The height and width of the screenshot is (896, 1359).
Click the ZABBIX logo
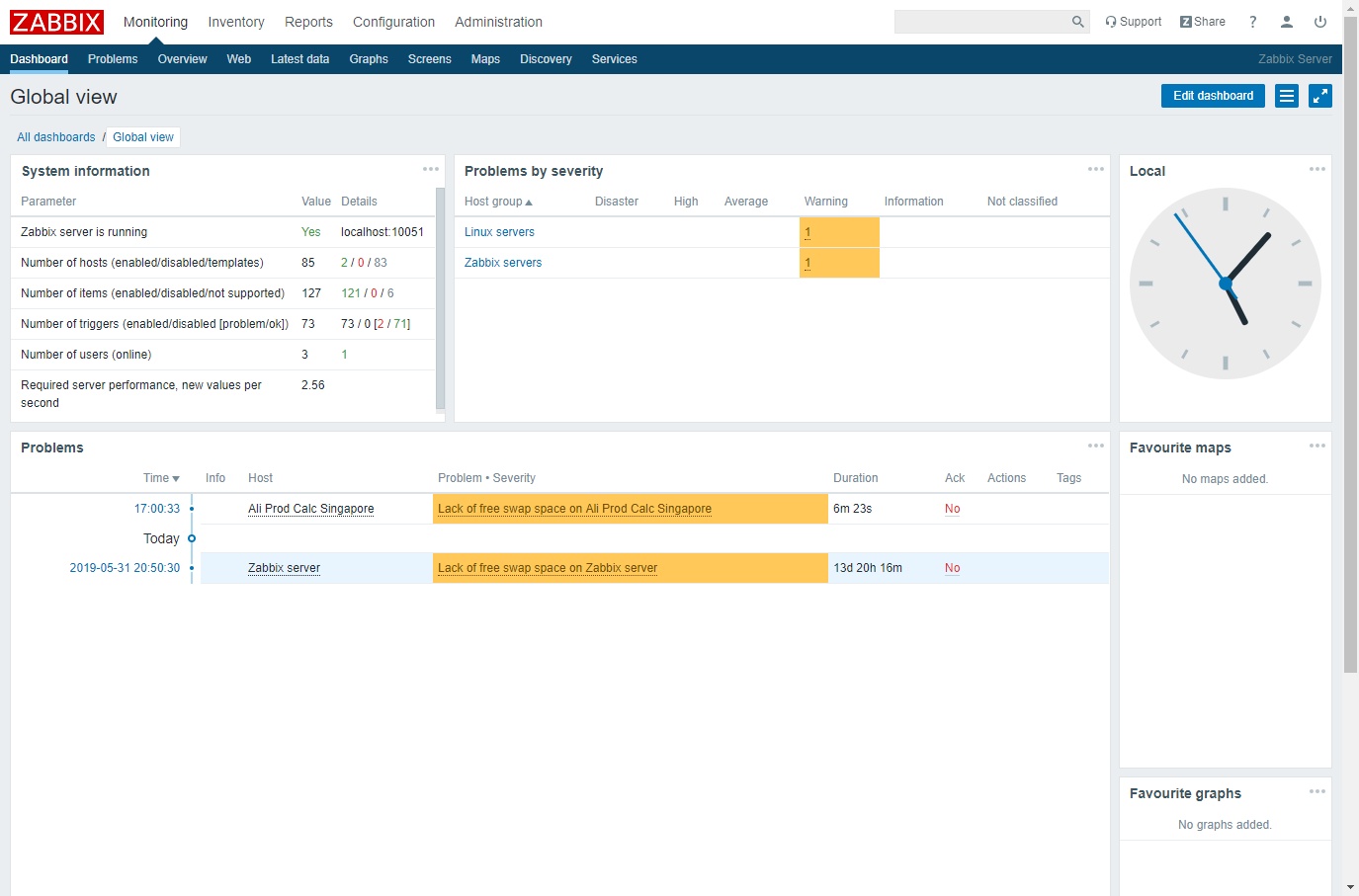(56, 22)
